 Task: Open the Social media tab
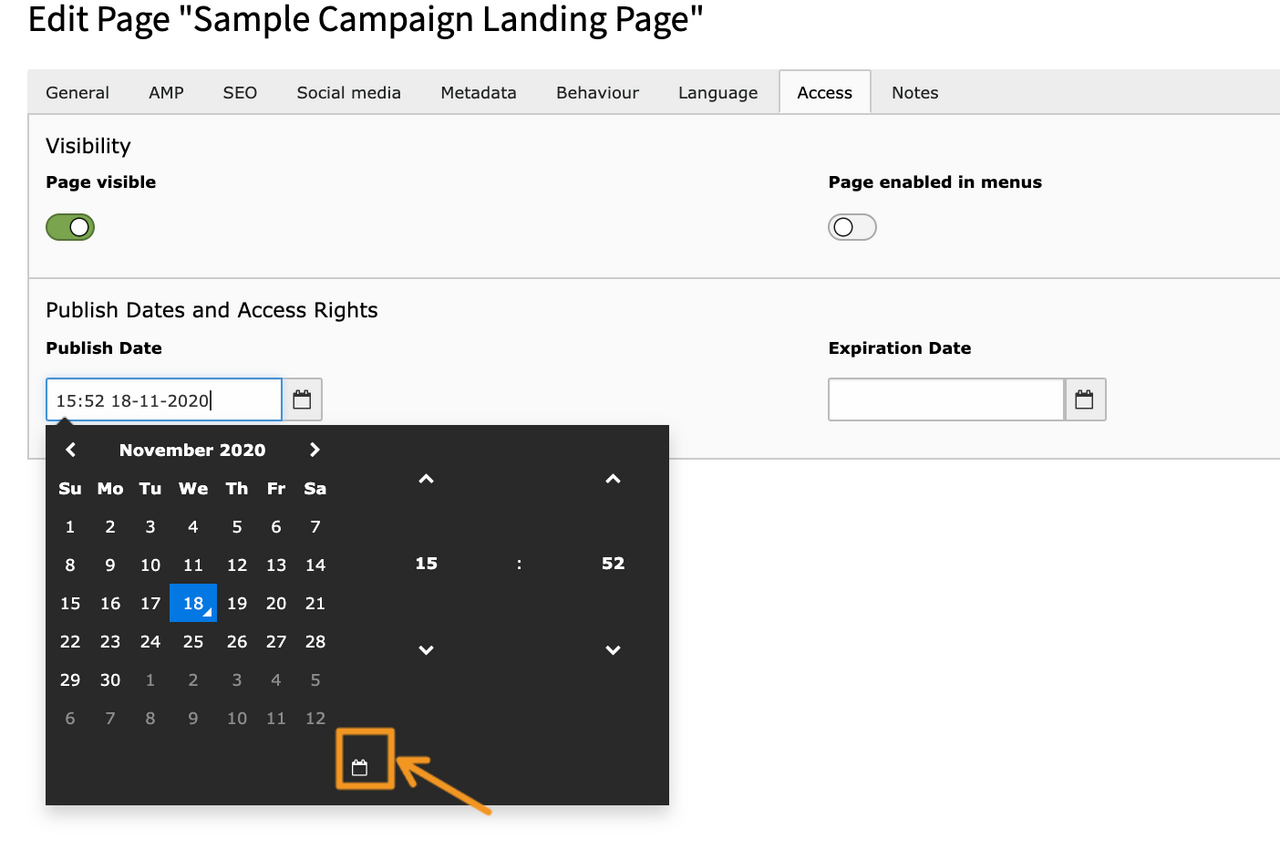pos(348,92)
